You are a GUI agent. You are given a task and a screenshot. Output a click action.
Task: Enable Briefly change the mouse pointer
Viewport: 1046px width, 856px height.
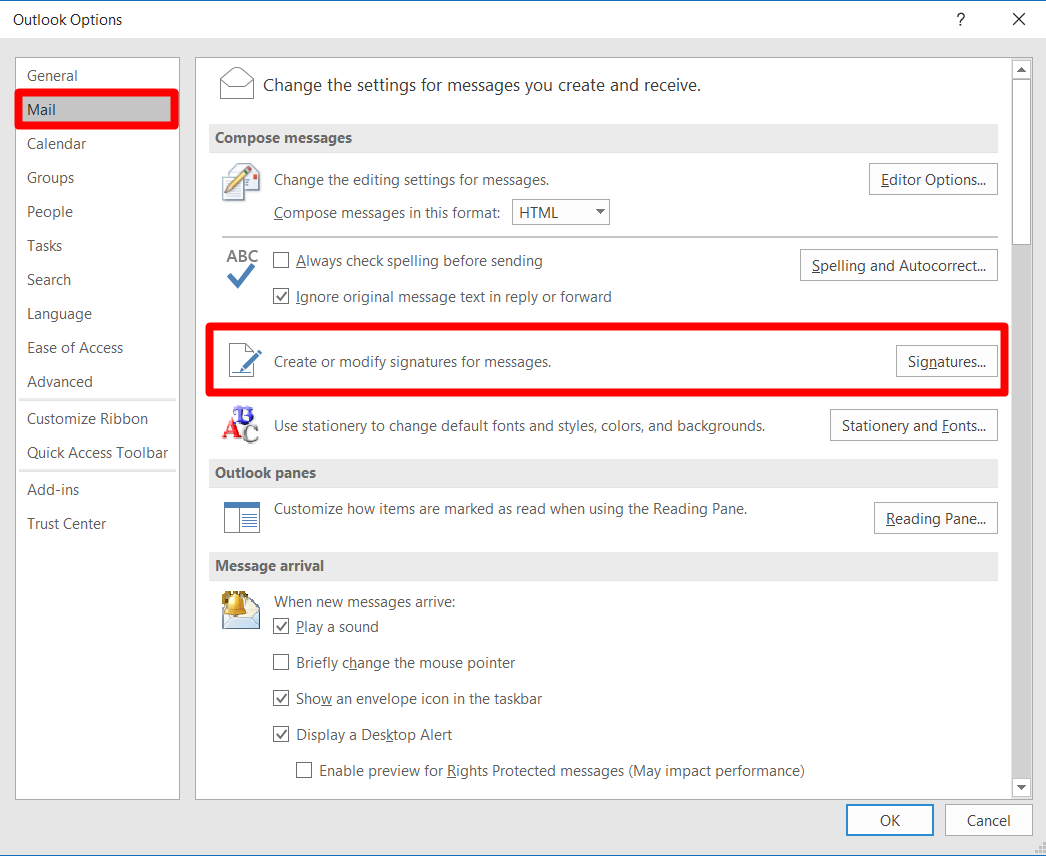click(x=282, y=663)
